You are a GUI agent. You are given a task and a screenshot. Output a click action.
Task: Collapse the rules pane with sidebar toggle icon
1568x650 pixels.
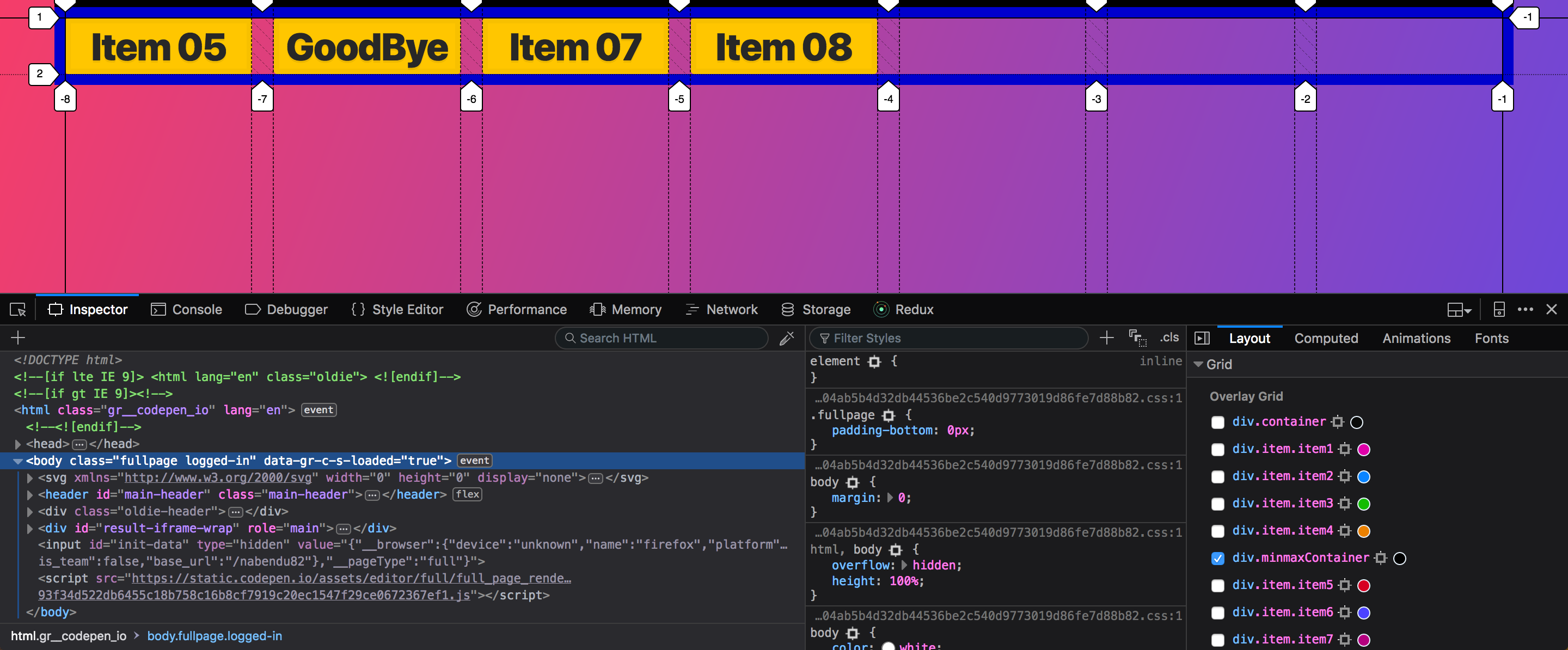click(1202, 339)
